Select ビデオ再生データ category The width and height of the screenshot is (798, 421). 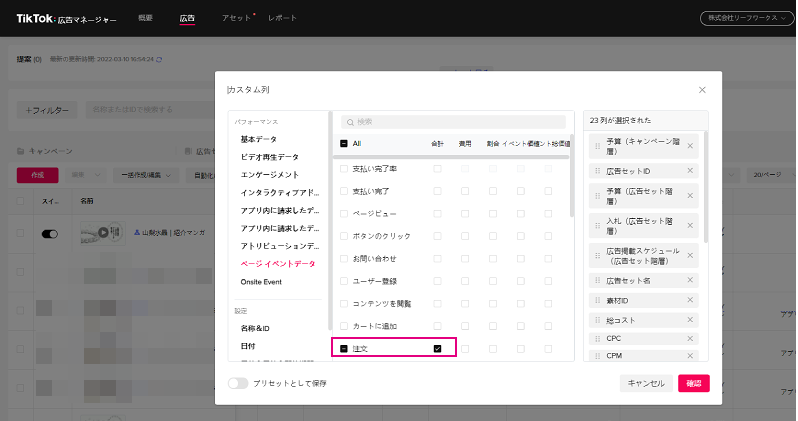267,157
